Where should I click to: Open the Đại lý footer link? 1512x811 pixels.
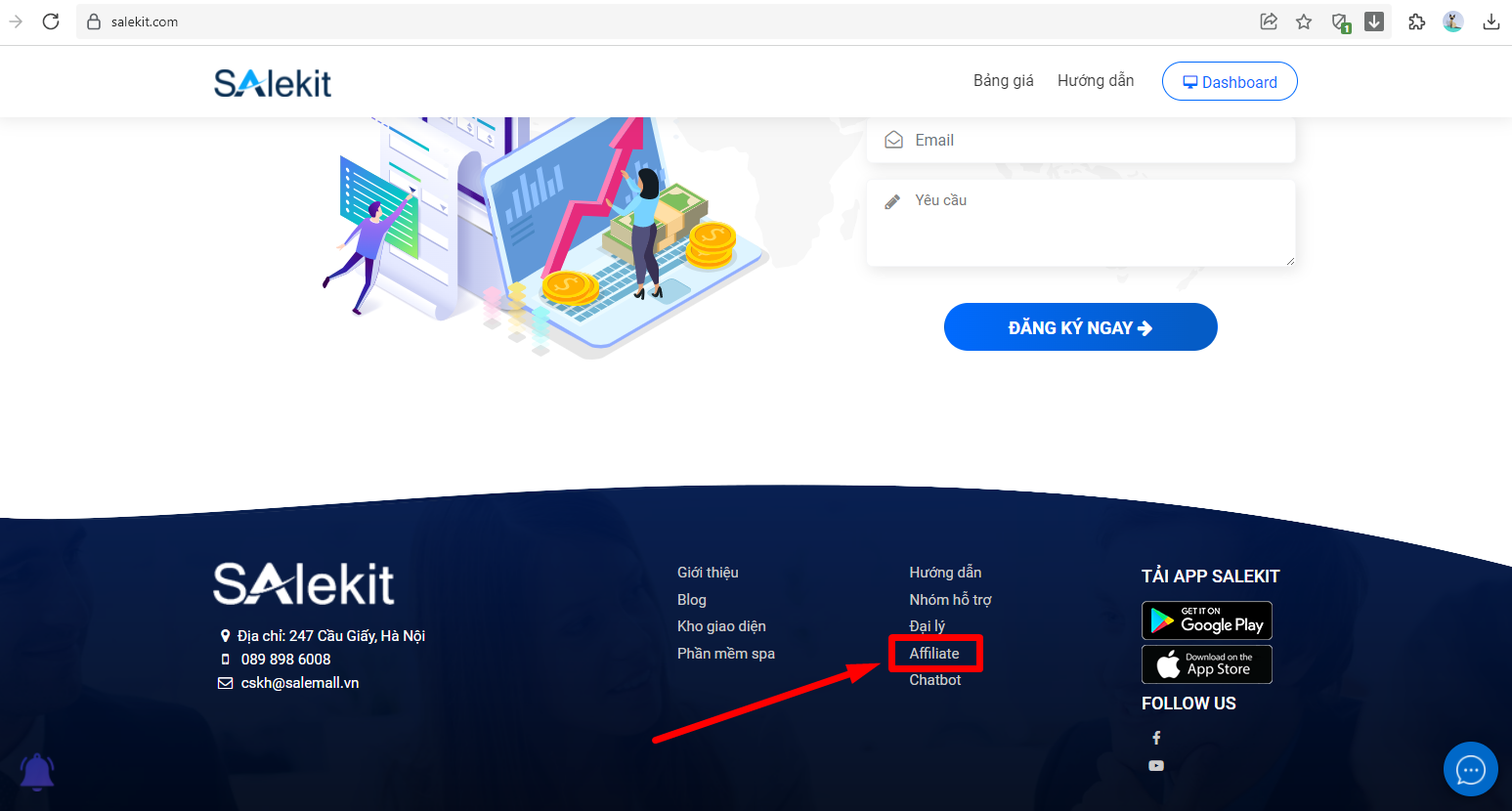tap(927, 626)
